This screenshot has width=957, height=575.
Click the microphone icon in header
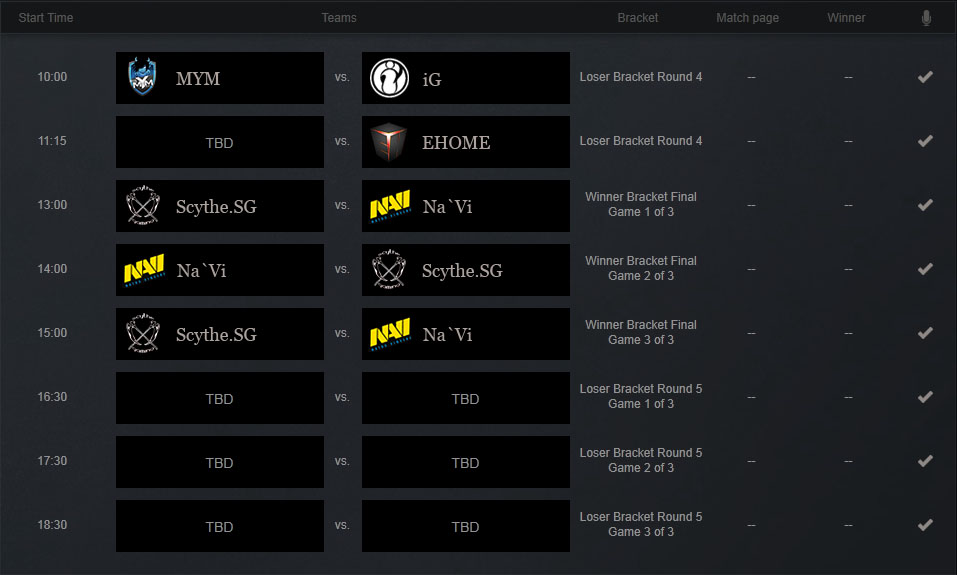coord(926,18)
